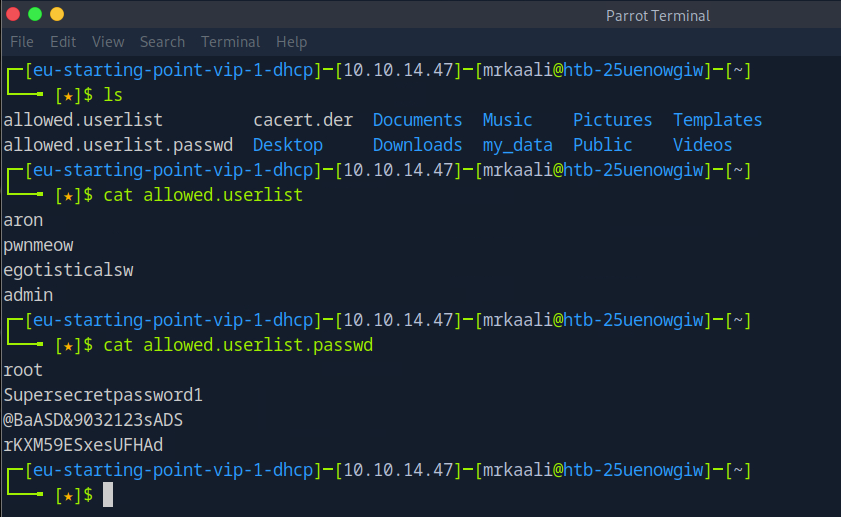Click the 'Supersecretpassword1' text line

click(x=103, y=395)
